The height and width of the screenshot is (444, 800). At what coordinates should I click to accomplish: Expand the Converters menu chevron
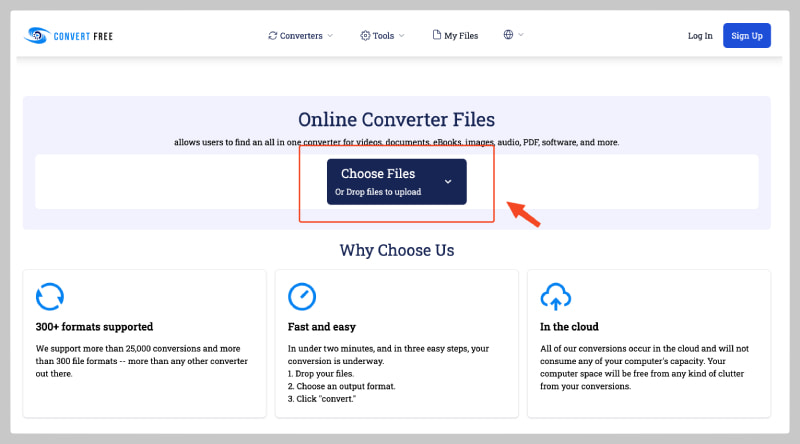point(330,35)
